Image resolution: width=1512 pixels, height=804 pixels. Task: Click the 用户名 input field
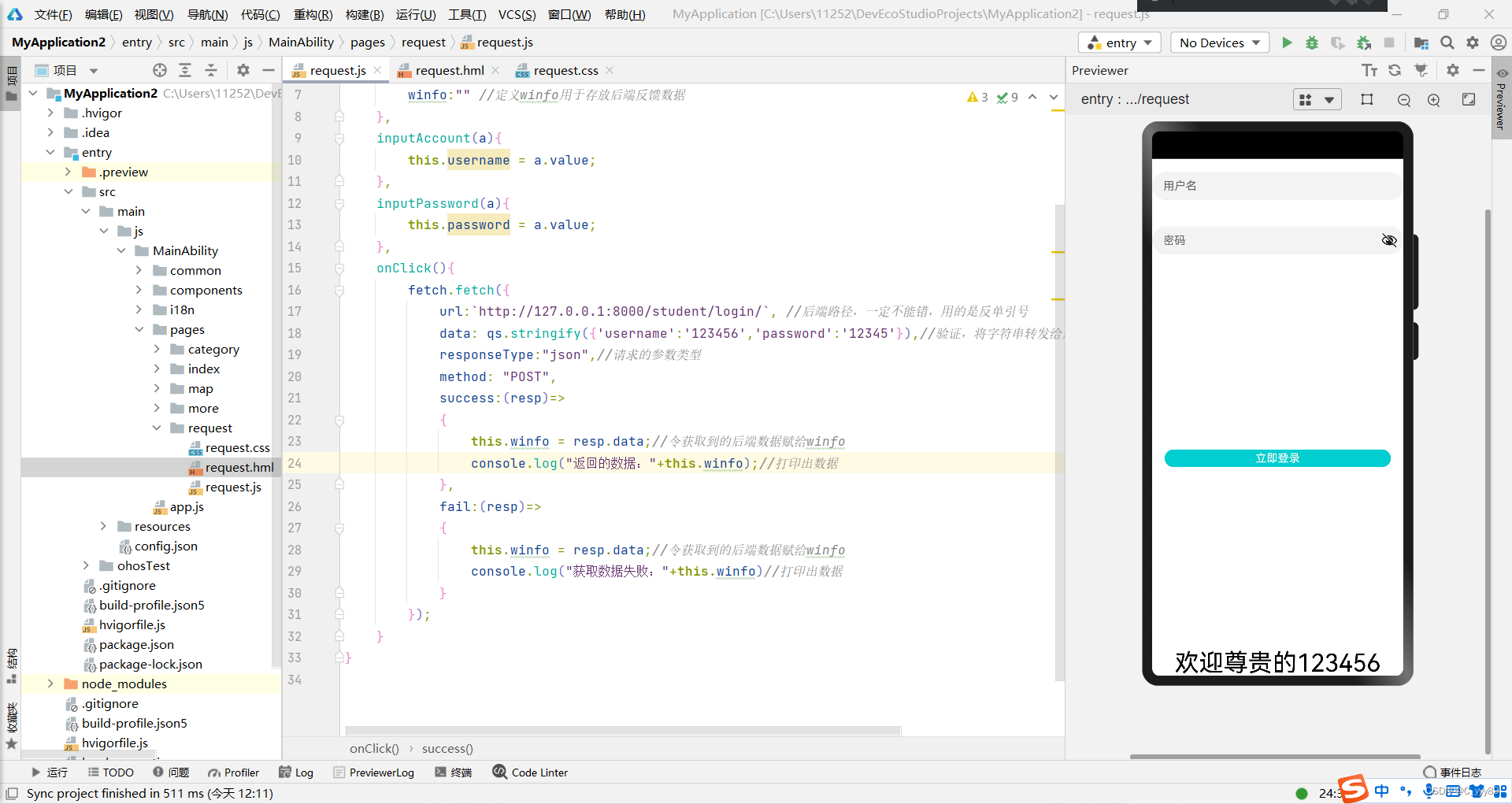point(1276,186)
